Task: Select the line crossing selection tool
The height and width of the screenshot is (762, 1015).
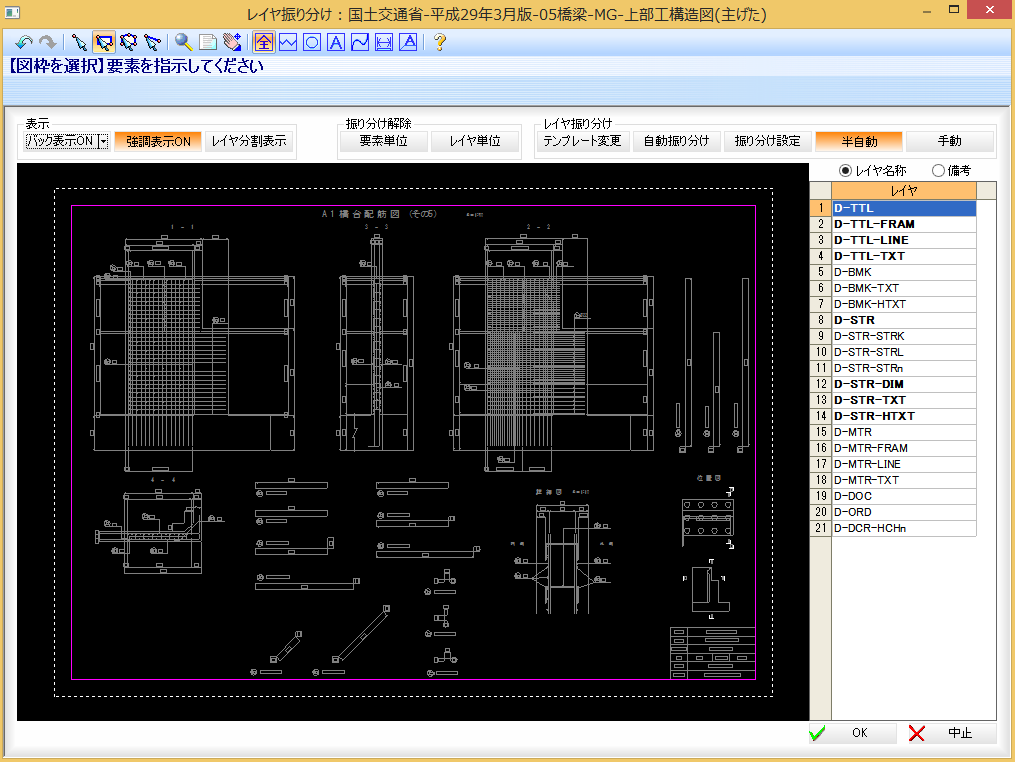Action: click(x=152, y=43)
